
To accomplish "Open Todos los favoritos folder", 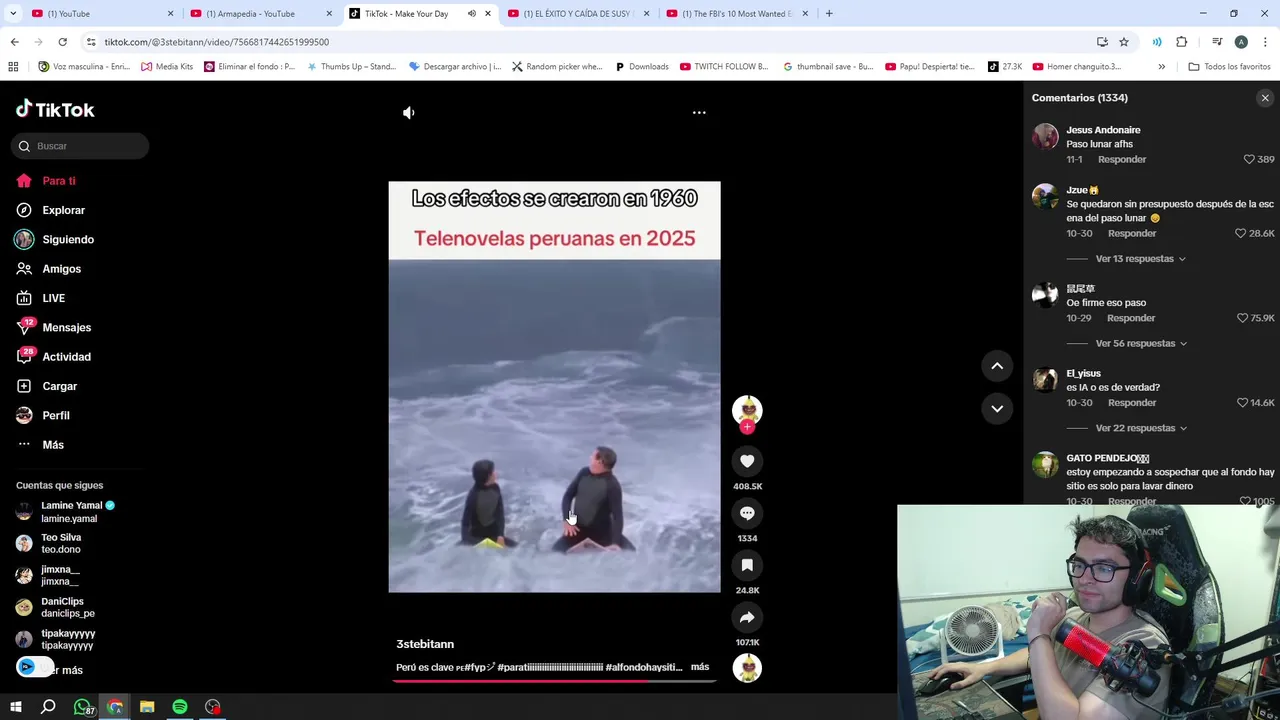I will click(x=1229, y=67).
